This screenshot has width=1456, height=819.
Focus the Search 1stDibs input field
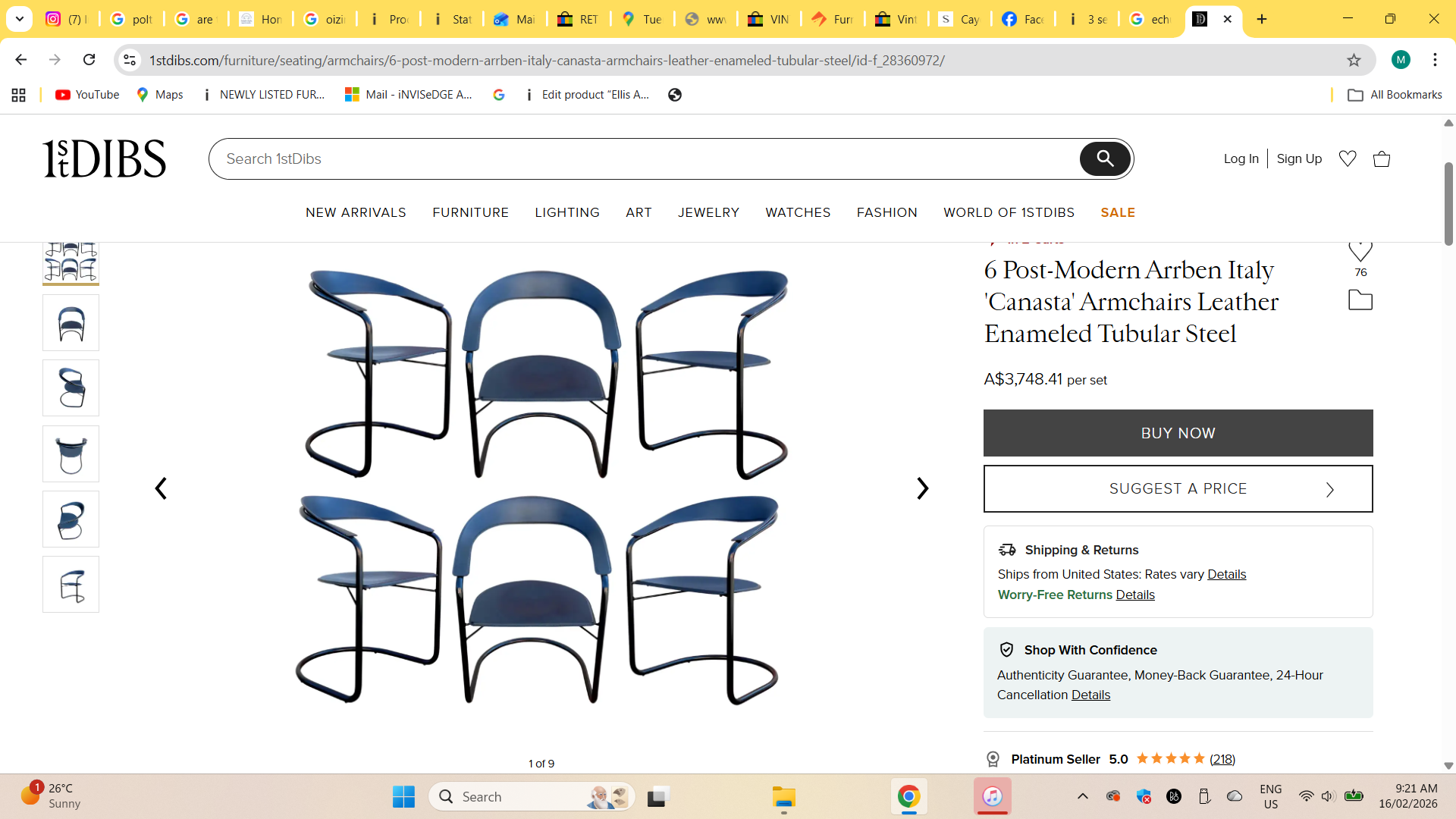click(645, 158)
